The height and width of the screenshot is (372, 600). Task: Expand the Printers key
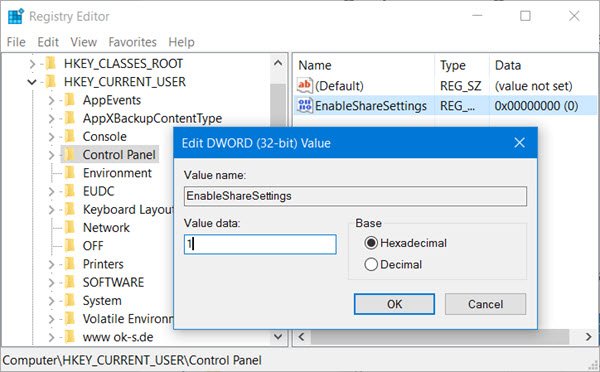pyautogui.click(x=51, y=264)
